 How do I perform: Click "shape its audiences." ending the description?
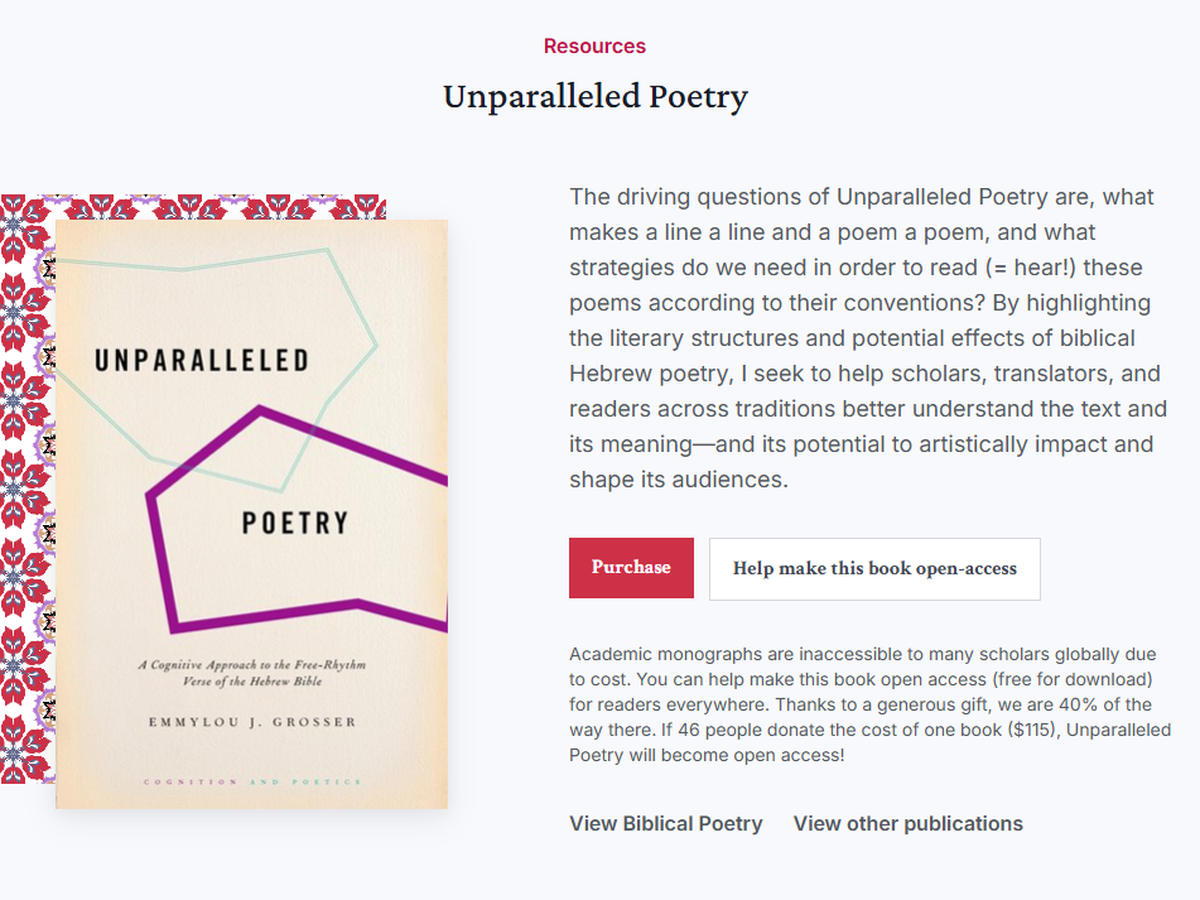click(x=679, y=480)
